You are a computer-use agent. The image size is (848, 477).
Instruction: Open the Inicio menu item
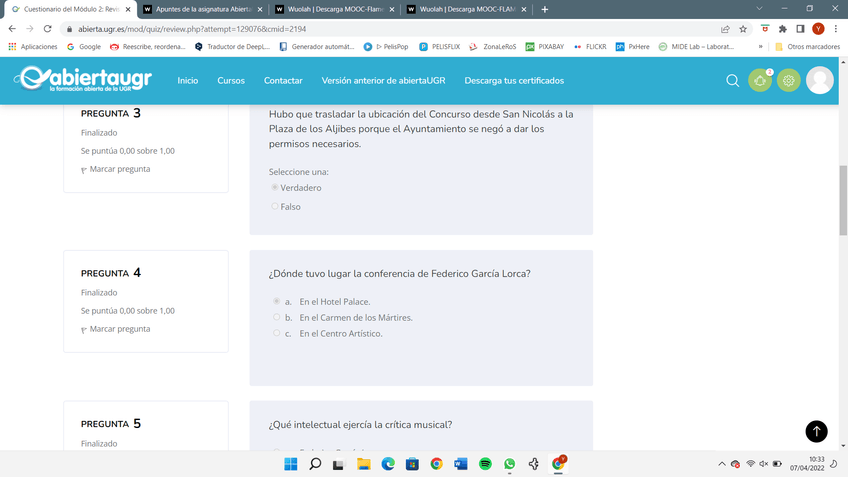click(x=188, y=81)
